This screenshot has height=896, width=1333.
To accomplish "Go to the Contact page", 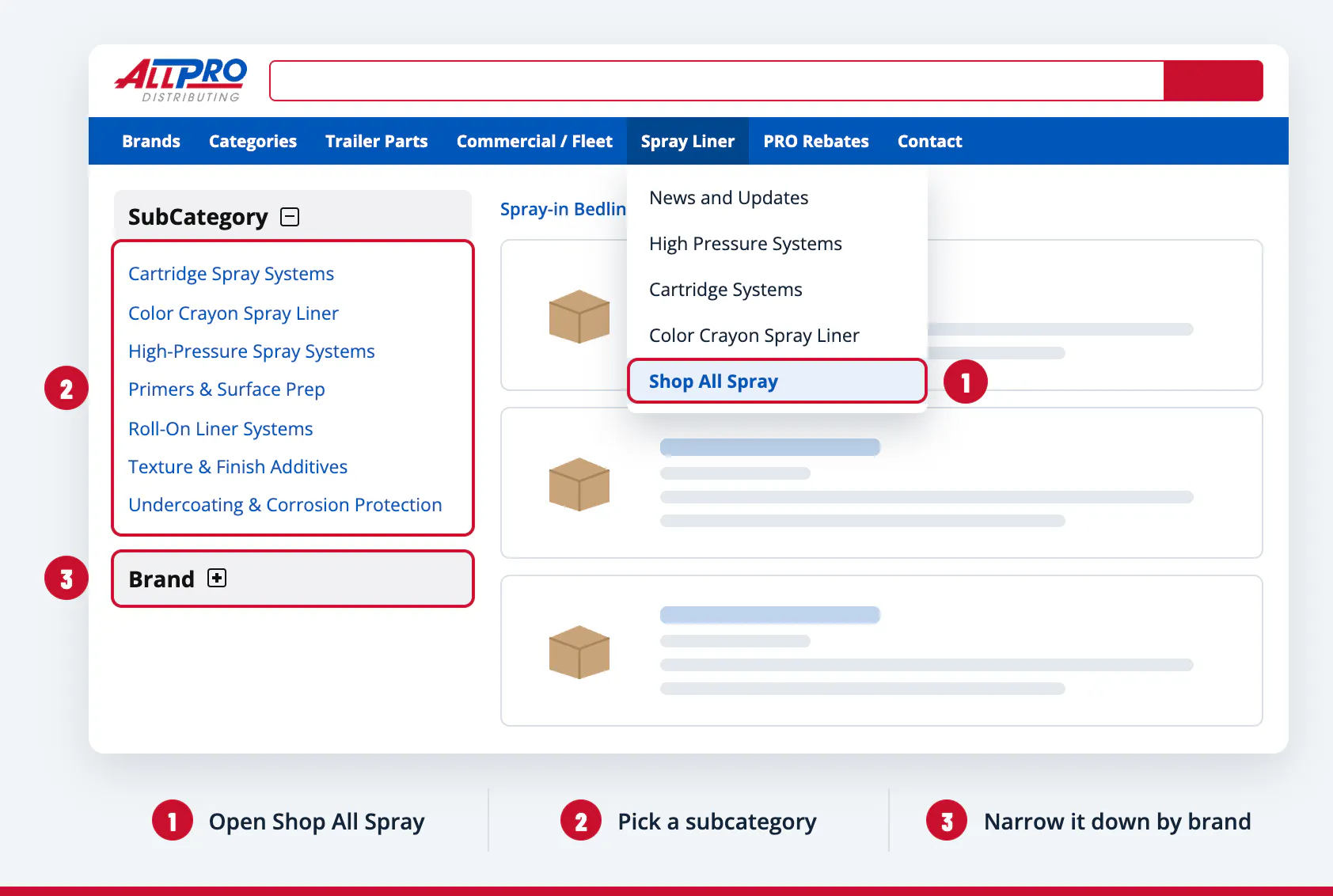I will 929,141.
